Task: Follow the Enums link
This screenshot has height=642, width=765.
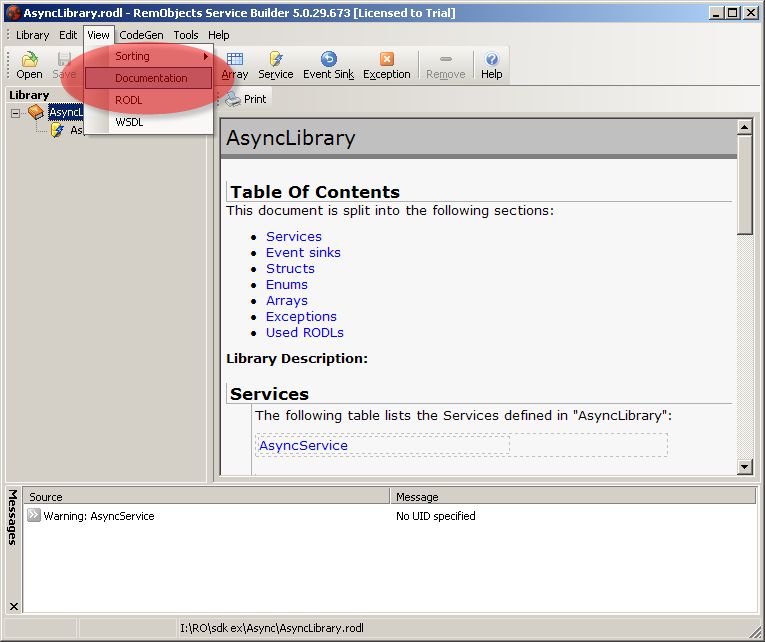Action: pos(286,285)
